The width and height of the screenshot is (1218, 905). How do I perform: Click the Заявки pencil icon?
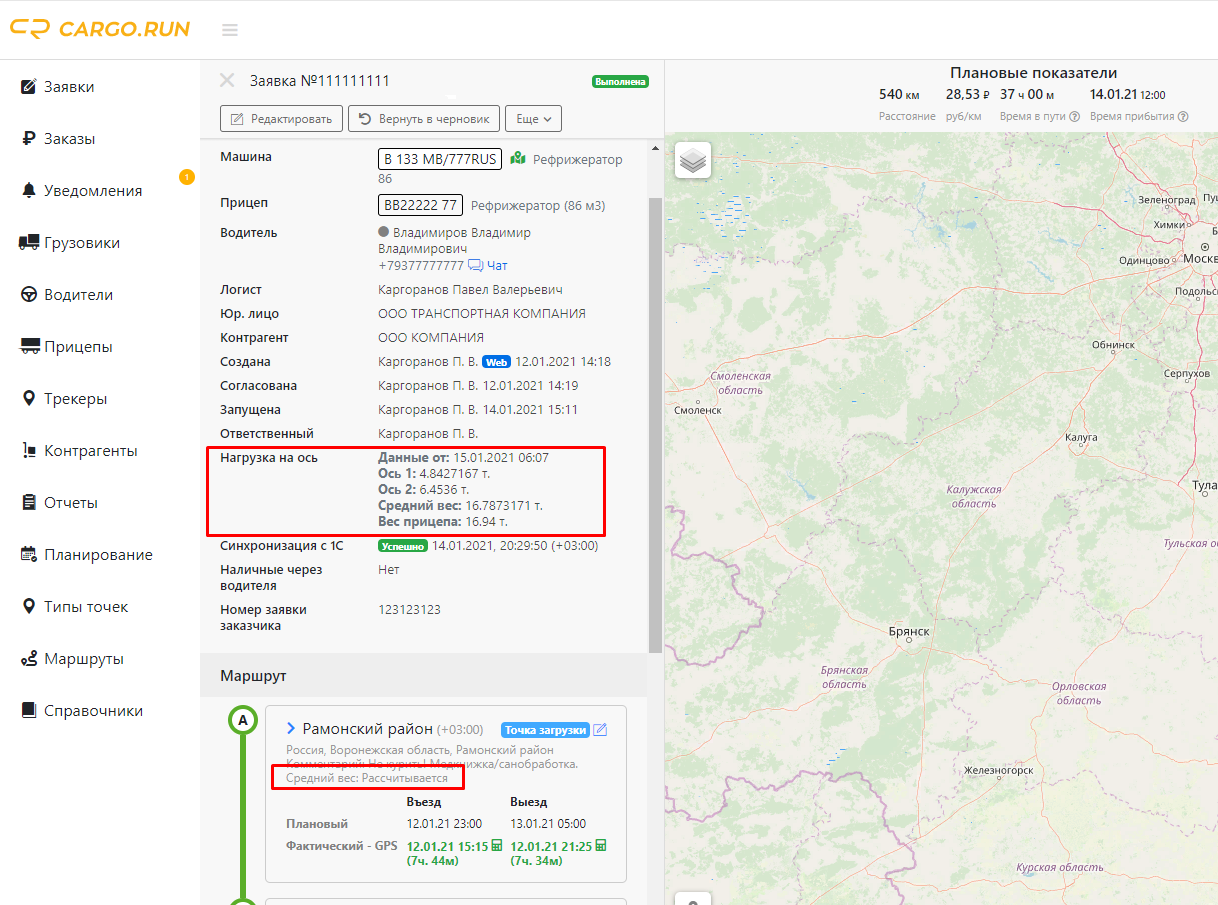(x=29, y=87)
